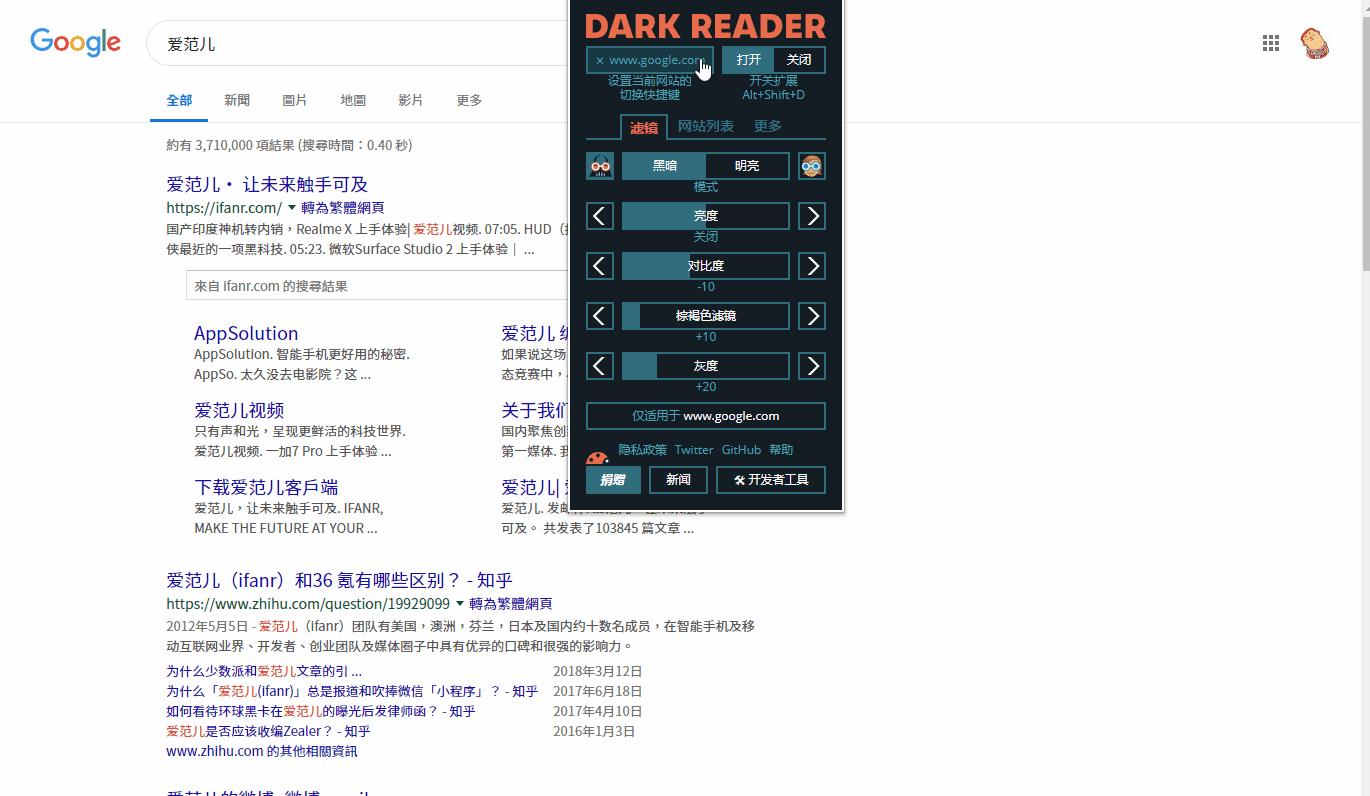This screenshot has width=1370, height=796.
Task: Increase 灰度 with its right arrow
Action: (812, 366)
